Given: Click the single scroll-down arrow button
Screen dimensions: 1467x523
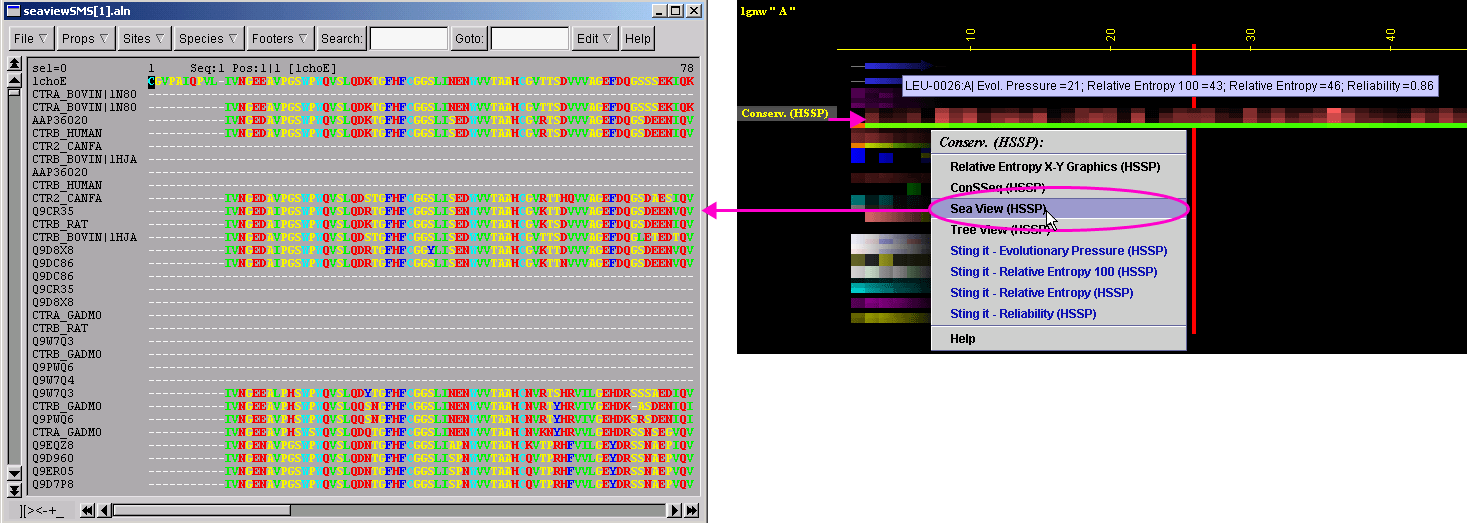Looking at the screenshot, I should coord(14,474).
